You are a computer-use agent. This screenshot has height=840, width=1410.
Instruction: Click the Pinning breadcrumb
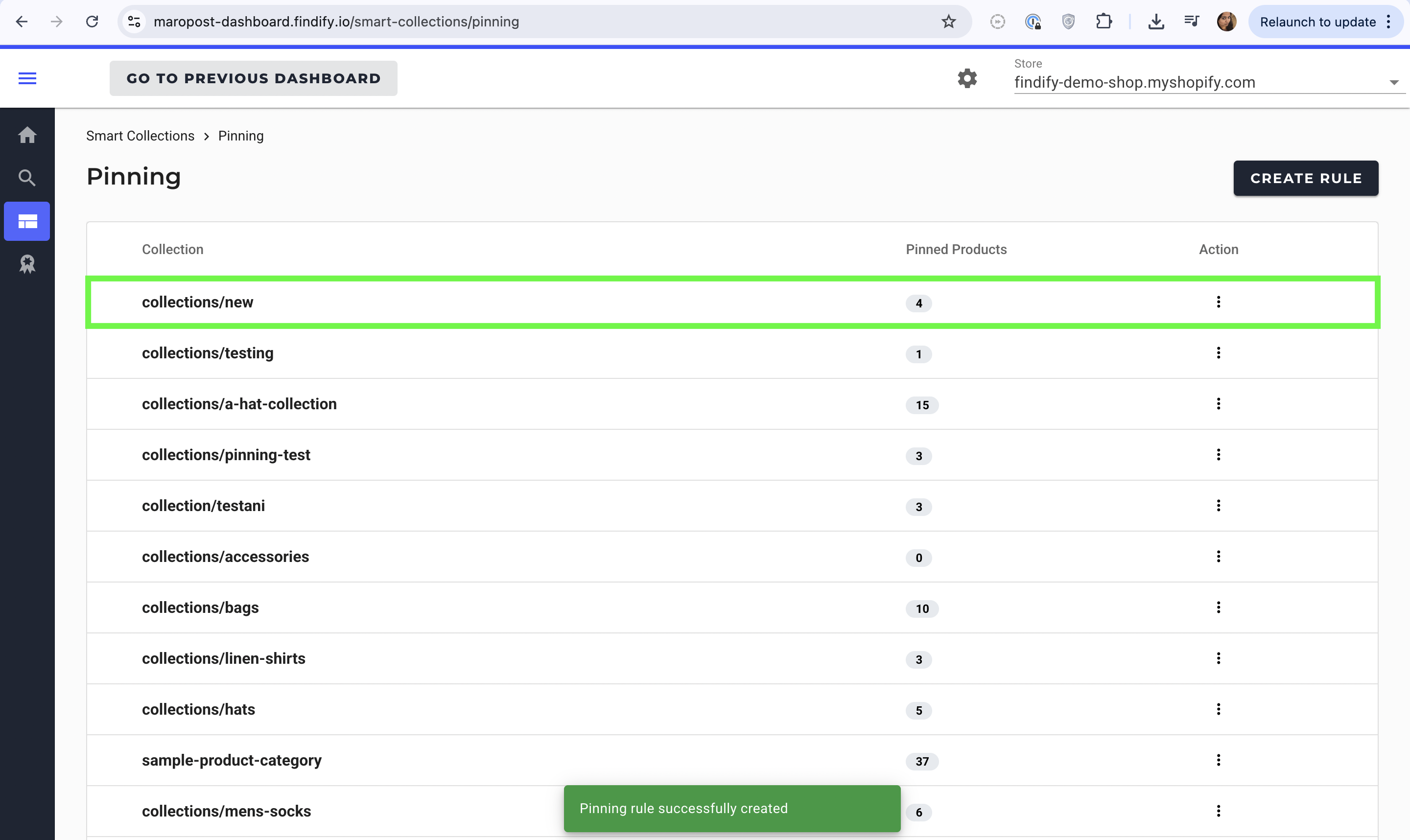241,136
